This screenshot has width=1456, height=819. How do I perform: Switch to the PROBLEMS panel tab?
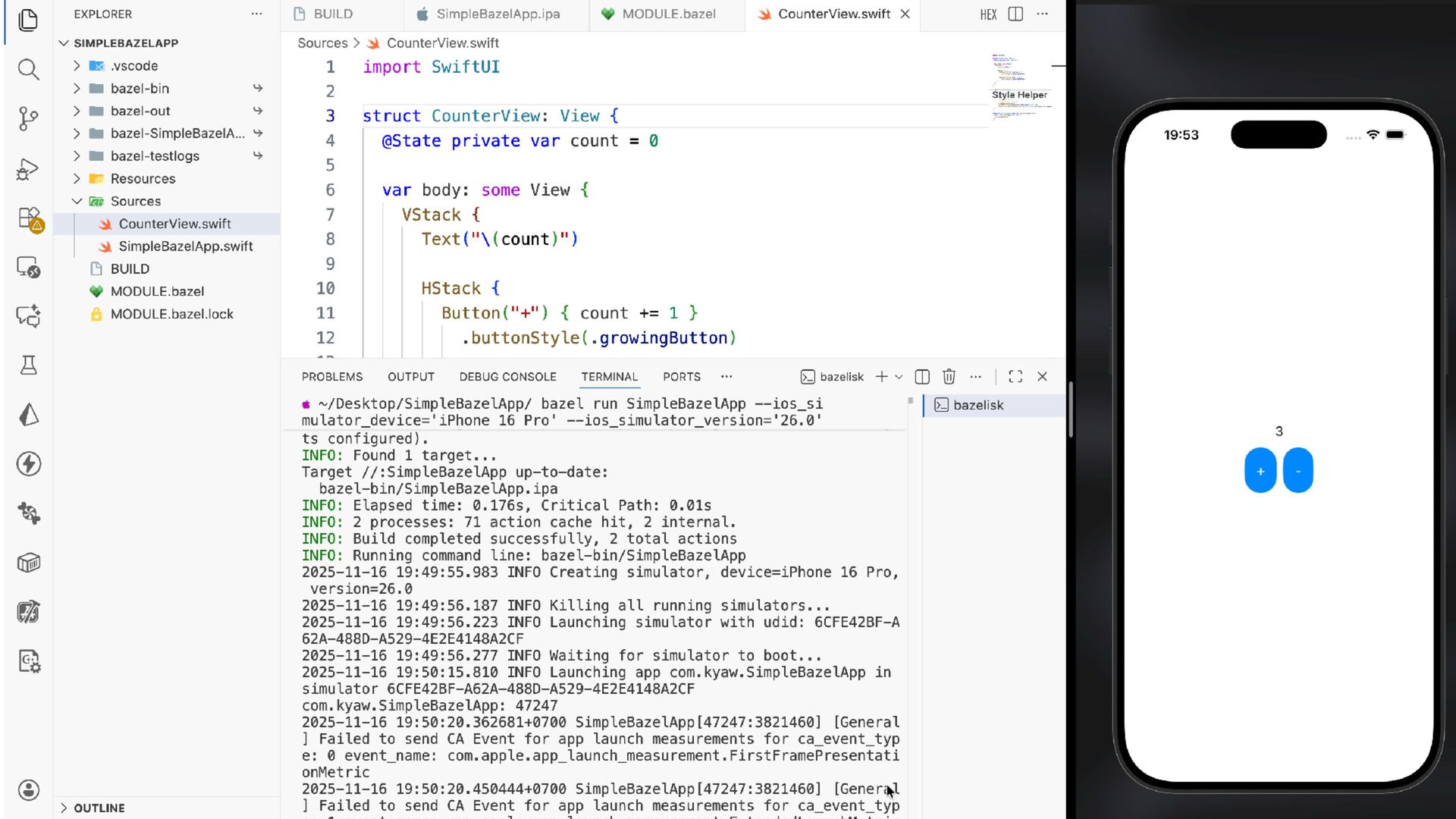(332, 377)
